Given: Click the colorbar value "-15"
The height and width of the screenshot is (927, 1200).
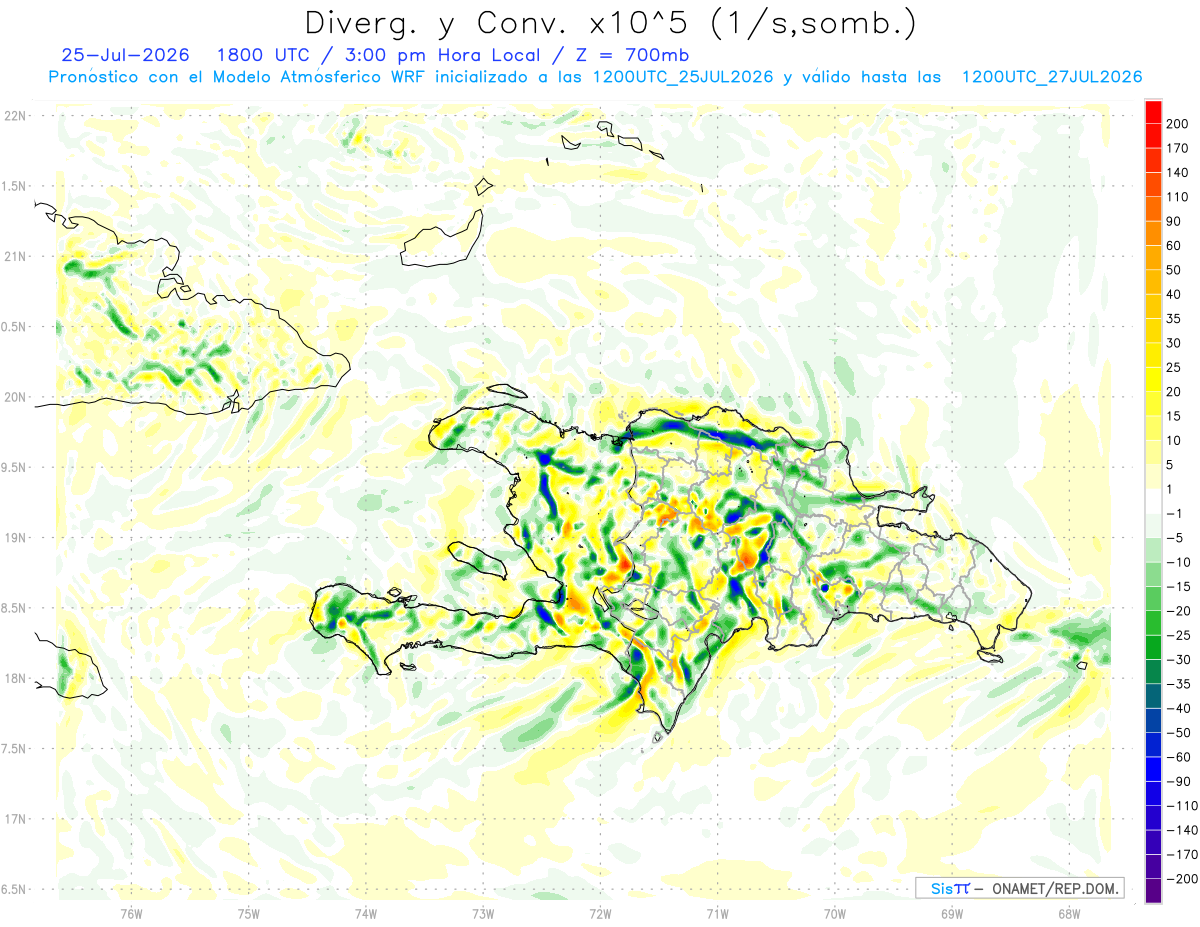Looking at the screenshot, I should click(x=1178, y=587).
